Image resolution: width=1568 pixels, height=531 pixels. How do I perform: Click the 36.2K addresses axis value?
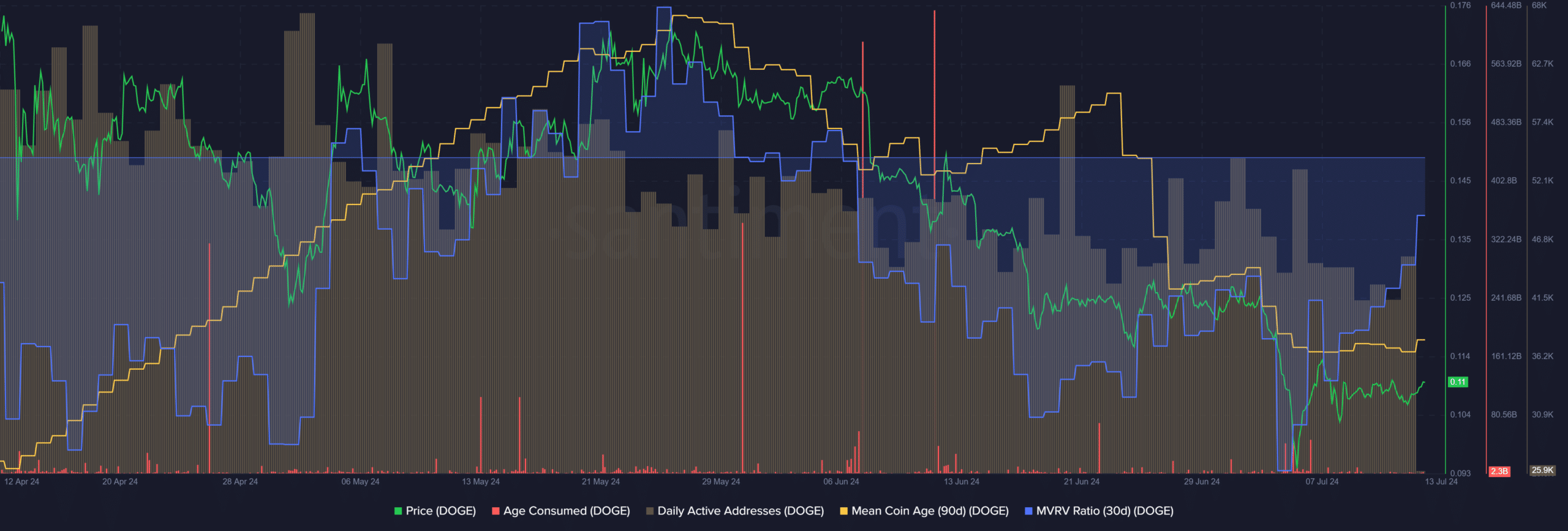point(1542,356)
